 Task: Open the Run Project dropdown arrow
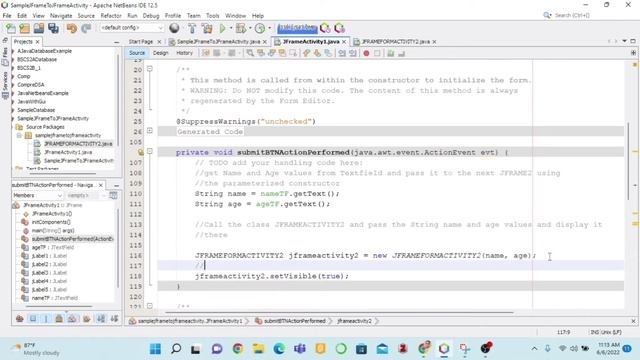pyautogui.click(x=231, y=28)
